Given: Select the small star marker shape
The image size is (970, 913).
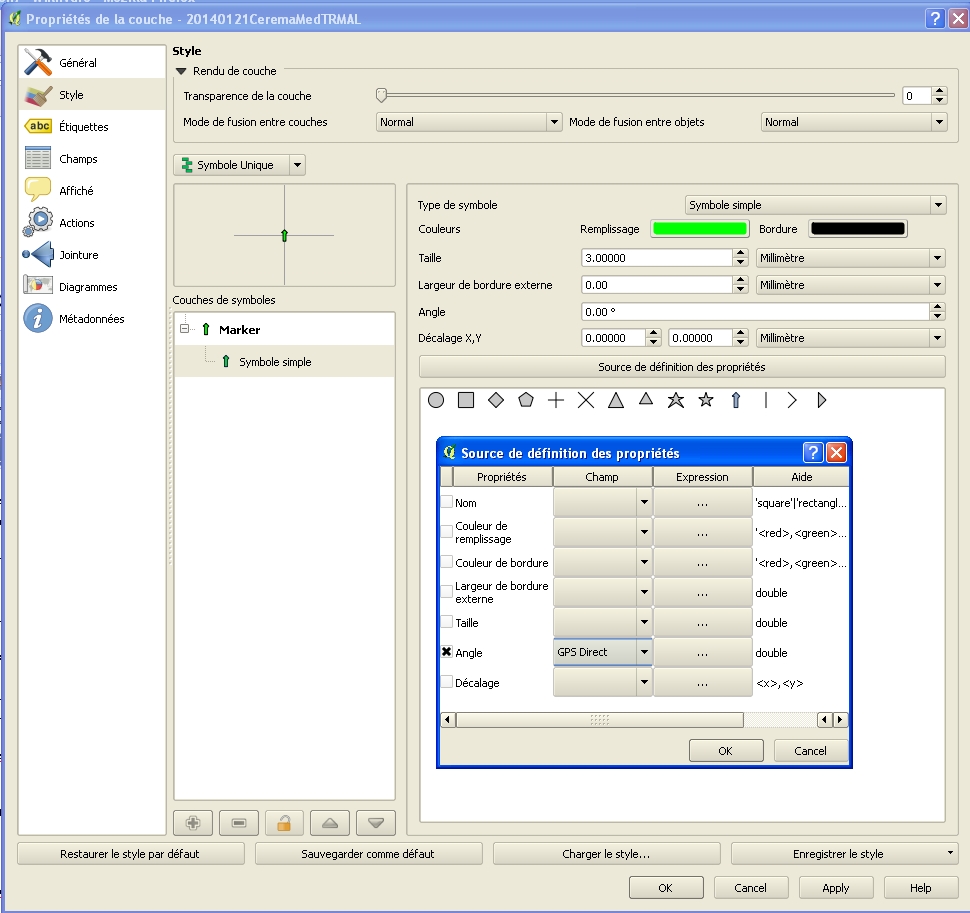Looking at the screenshot, I should 706,400.
